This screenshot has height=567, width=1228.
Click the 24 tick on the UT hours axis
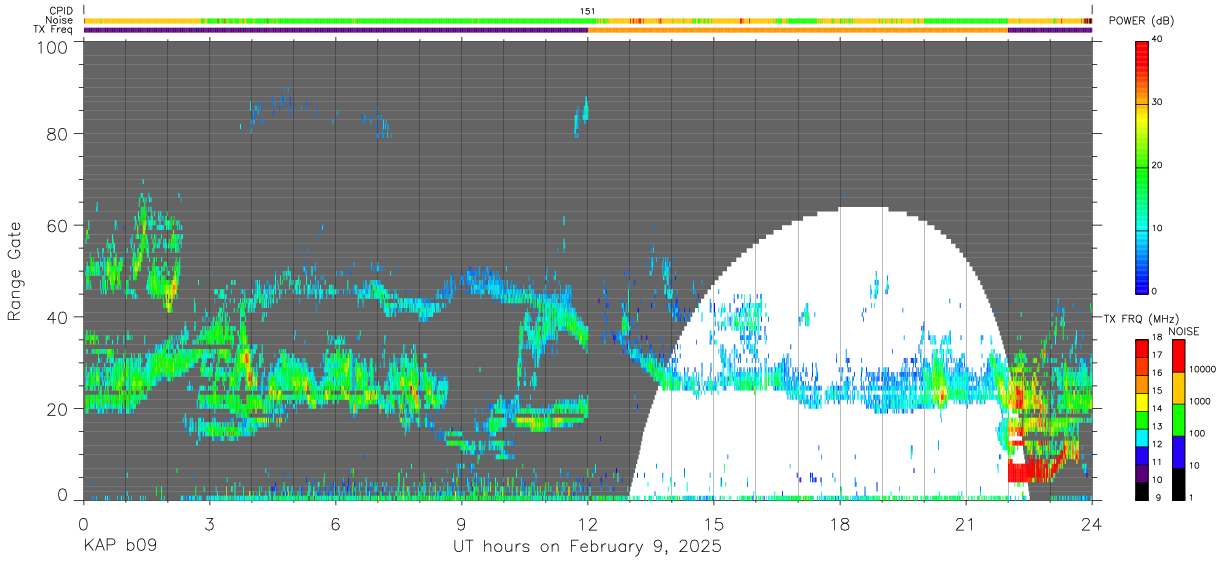(x=1092, y=524)
